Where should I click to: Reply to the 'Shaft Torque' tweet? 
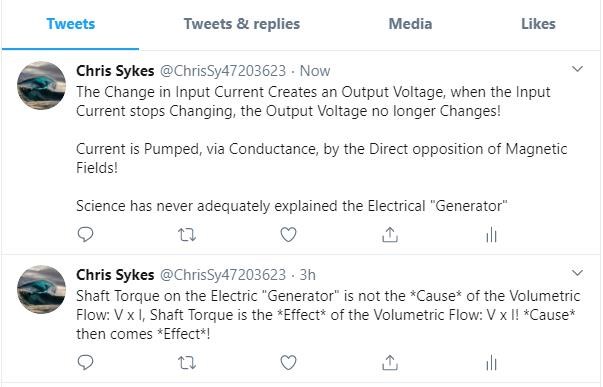pyautogui.click(x=85, y=362)
